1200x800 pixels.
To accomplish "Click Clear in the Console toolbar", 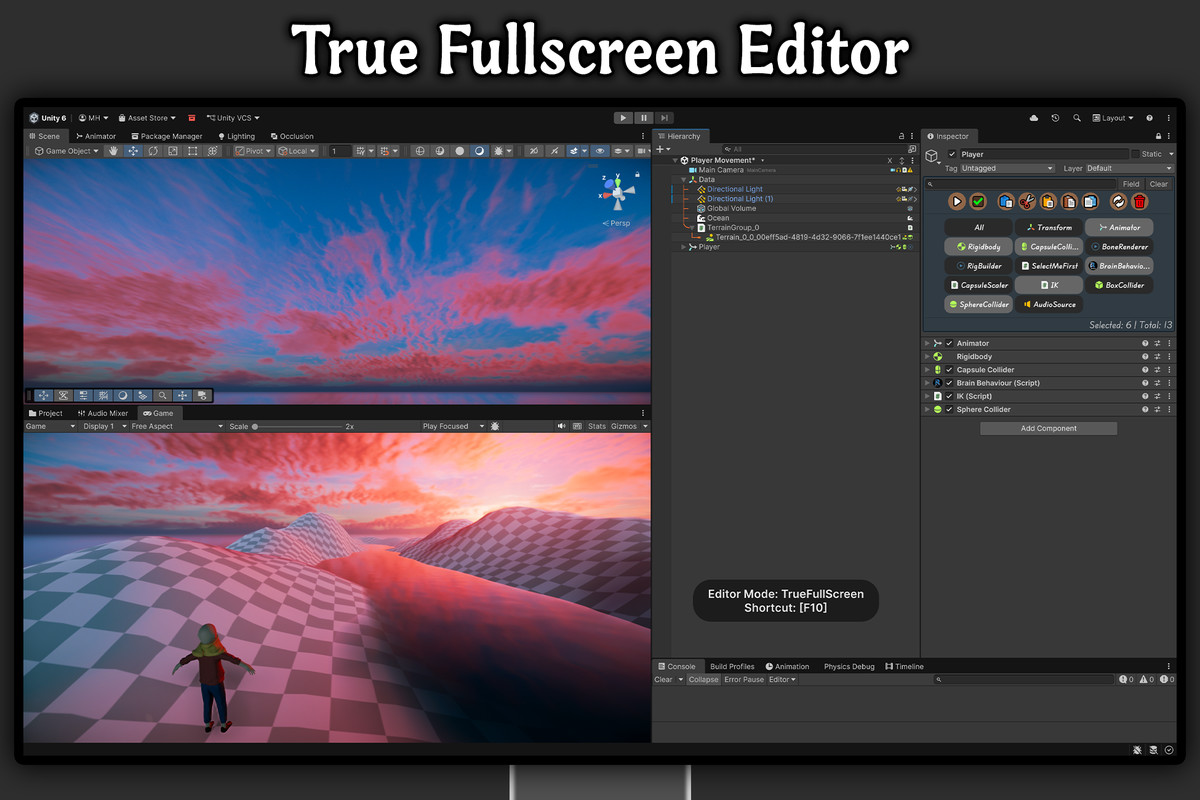I will tap(663, 679).
